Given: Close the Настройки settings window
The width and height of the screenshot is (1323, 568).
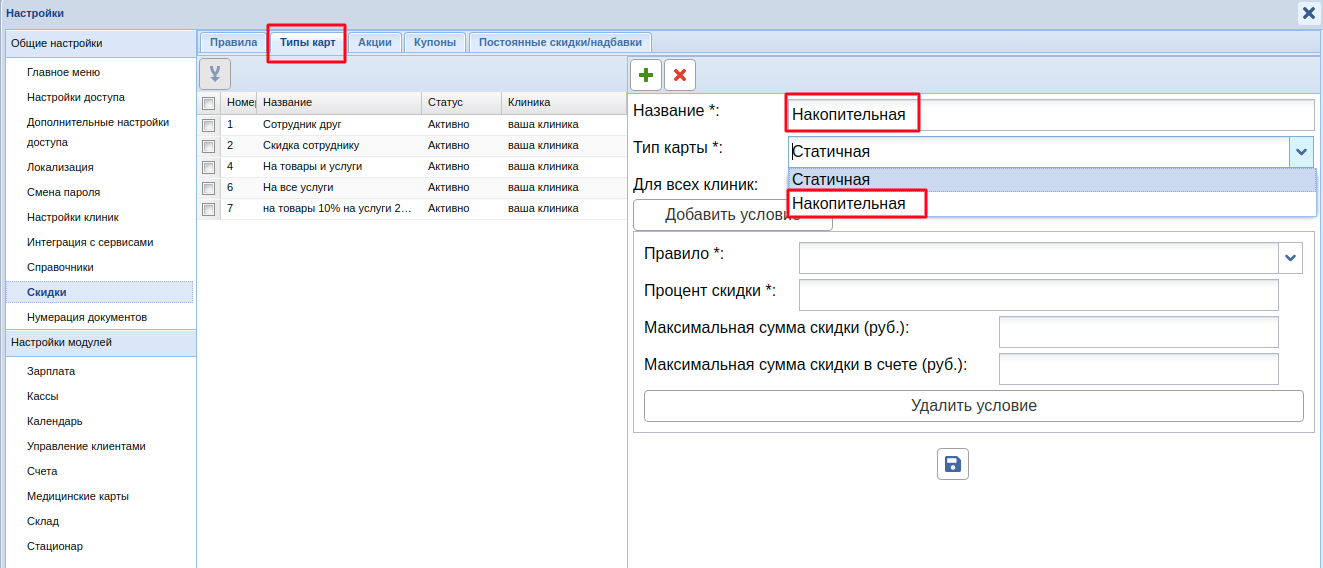Looking at the screenshot, I should [1308, 13].
